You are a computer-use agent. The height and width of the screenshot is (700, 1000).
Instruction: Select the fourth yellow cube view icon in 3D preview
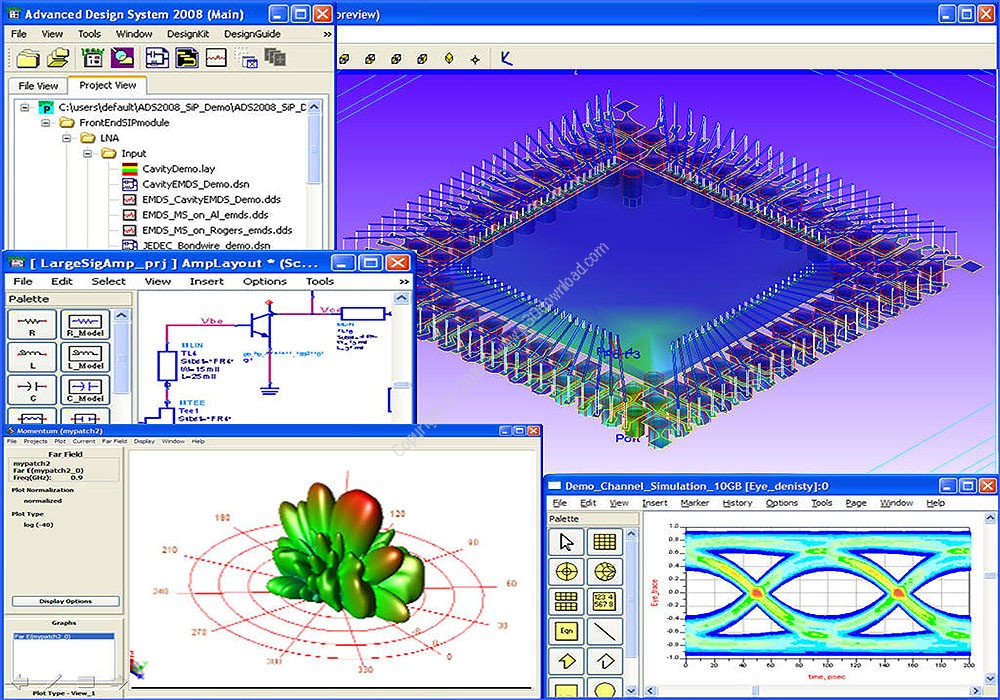click(x=422, y=59)
